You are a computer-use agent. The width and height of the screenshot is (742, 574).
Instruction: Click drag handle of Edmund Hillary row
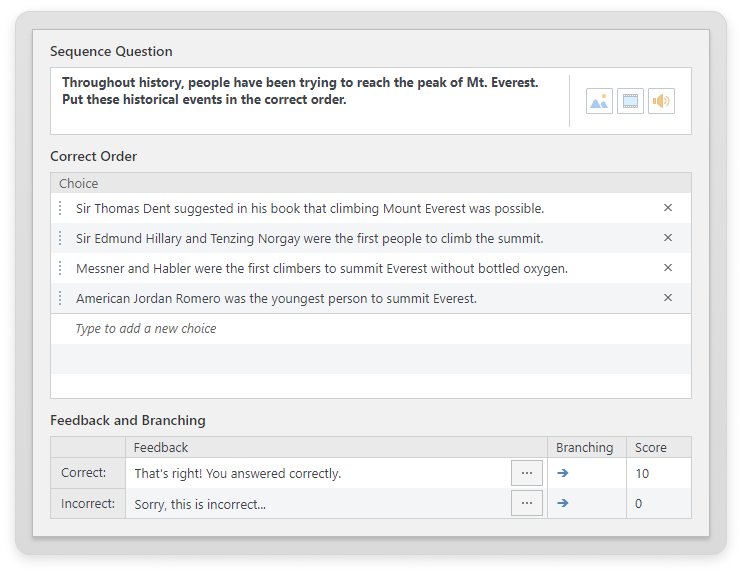pos(60,238)
